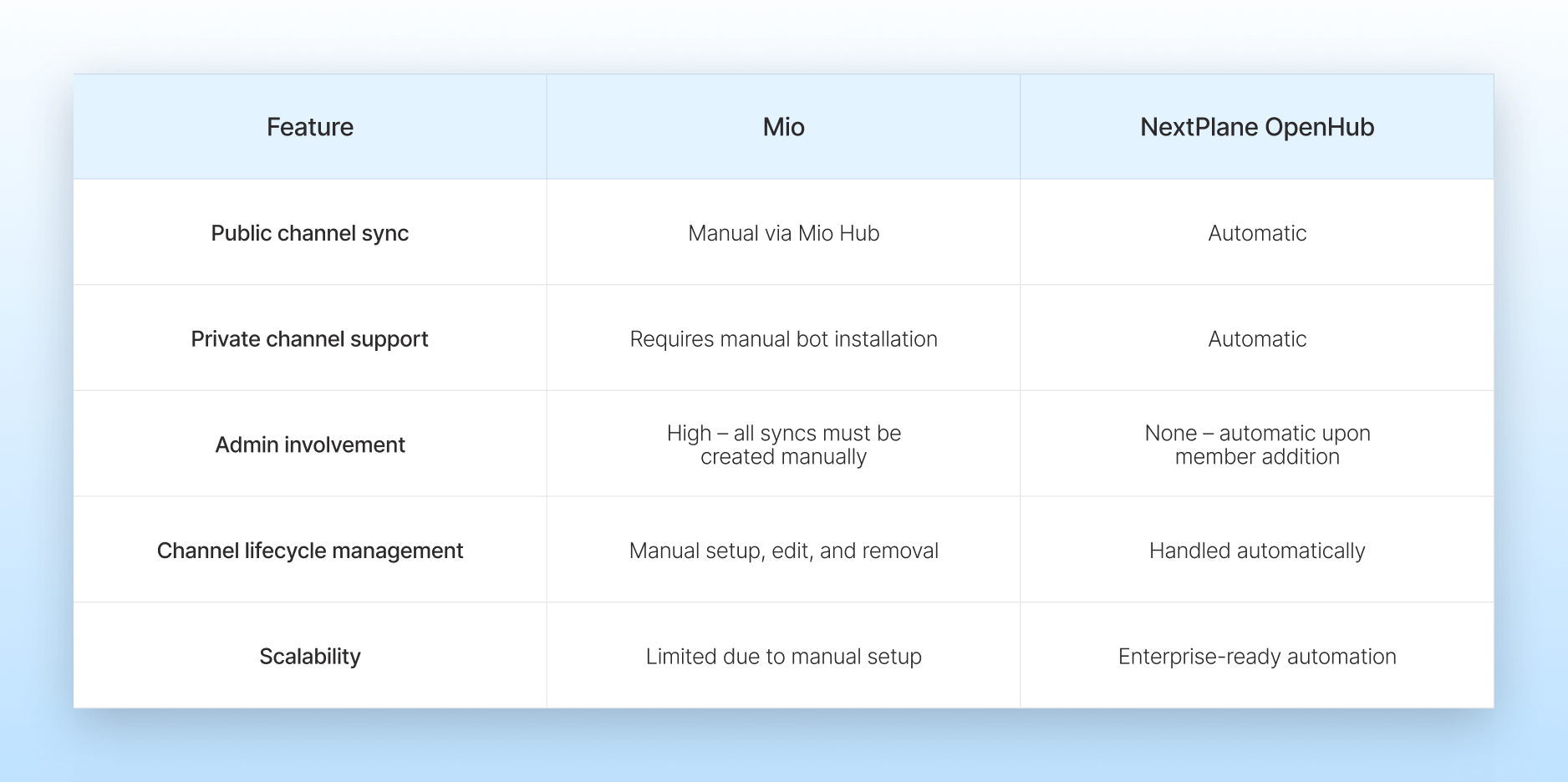Select Manual setup, edit, and removal cell
Viewport: 1568px width, 782px height.
[783, 551]
